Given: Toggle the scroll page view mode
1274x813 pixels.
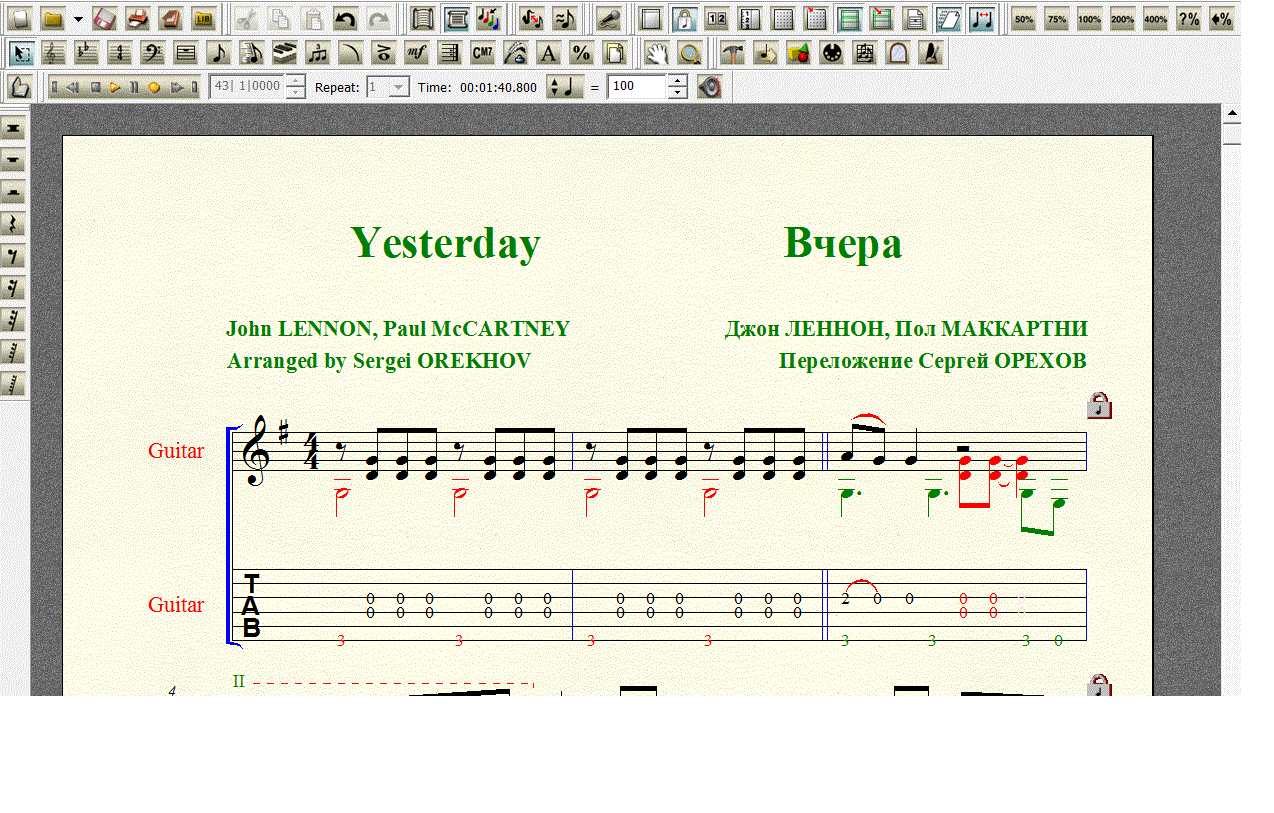Looking at the screenshot, I should (457, 18).
